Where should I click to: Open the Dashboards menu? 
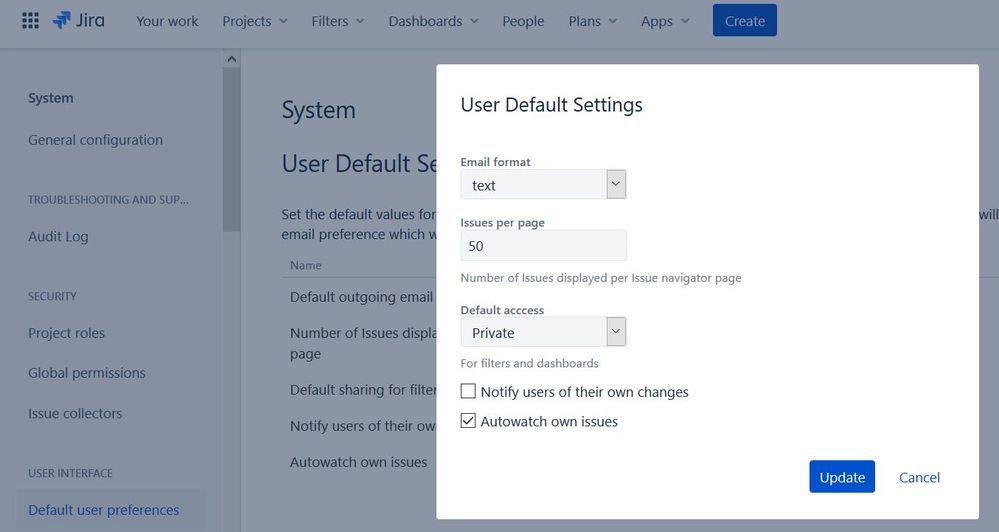click(x=433, y=21)
